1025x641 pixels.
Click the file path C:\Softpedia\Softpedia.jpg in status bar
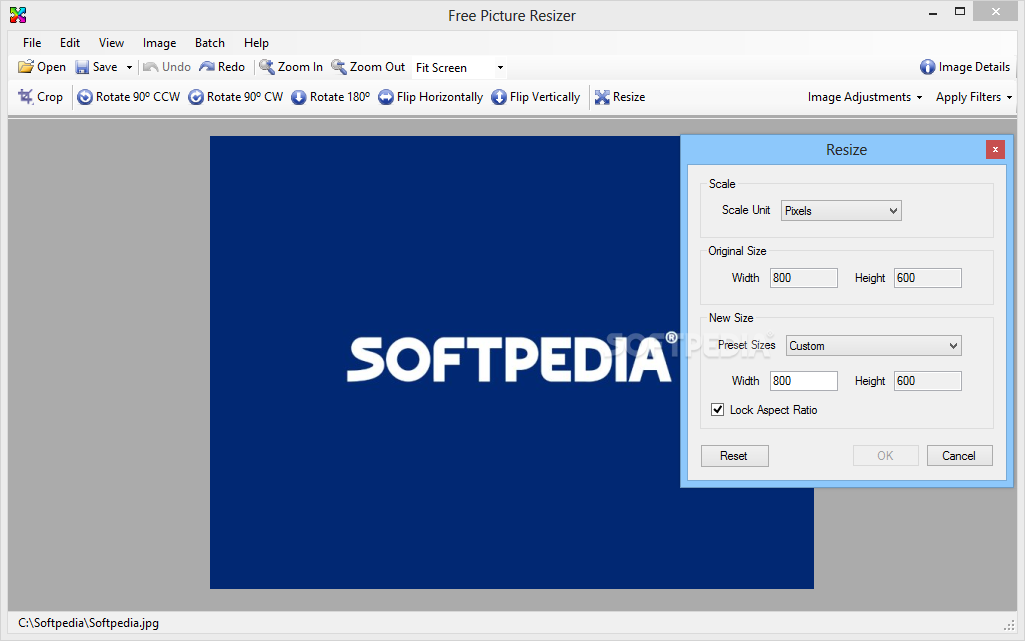pos(88,623)
